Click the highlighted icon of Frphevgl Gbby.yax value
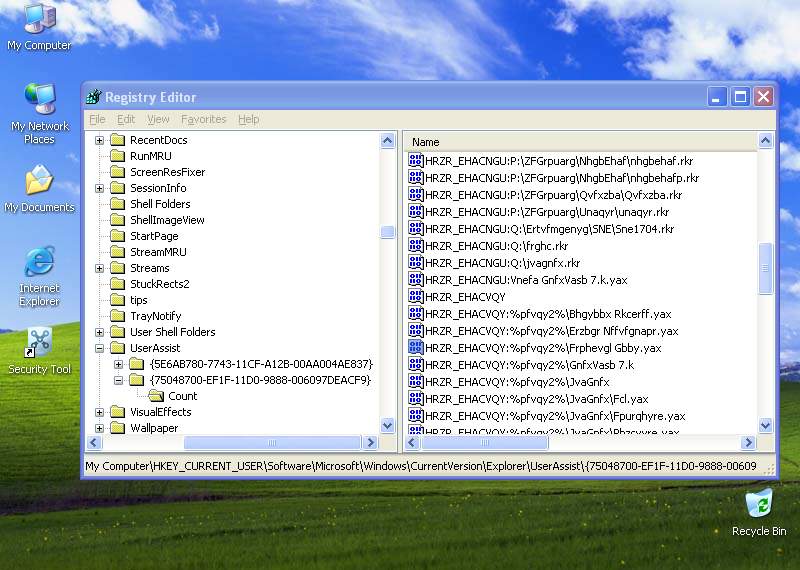The image size is (800, 570). pos(416,348)
